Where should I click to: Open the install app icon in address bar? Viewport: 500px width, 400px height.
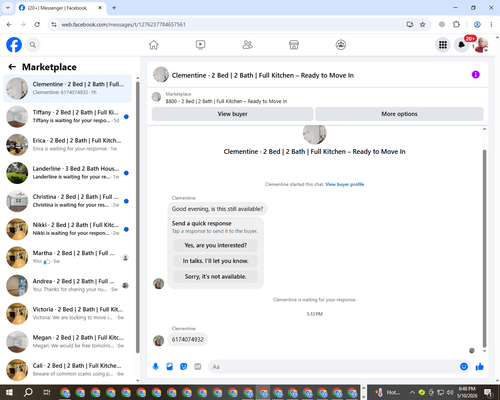pyautogui.click(x=410, y=24)
